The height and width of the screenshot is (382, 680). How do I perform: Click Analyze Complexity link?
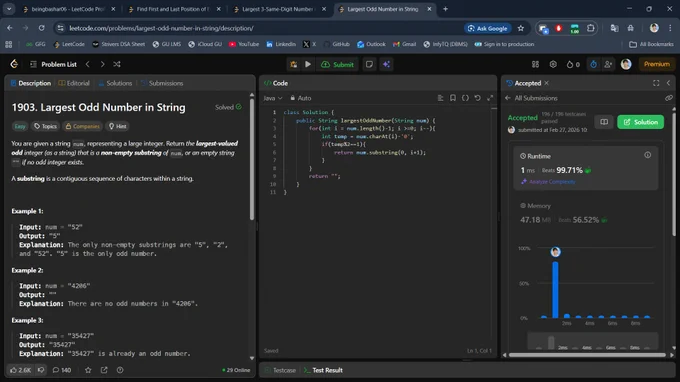point(549,182)
